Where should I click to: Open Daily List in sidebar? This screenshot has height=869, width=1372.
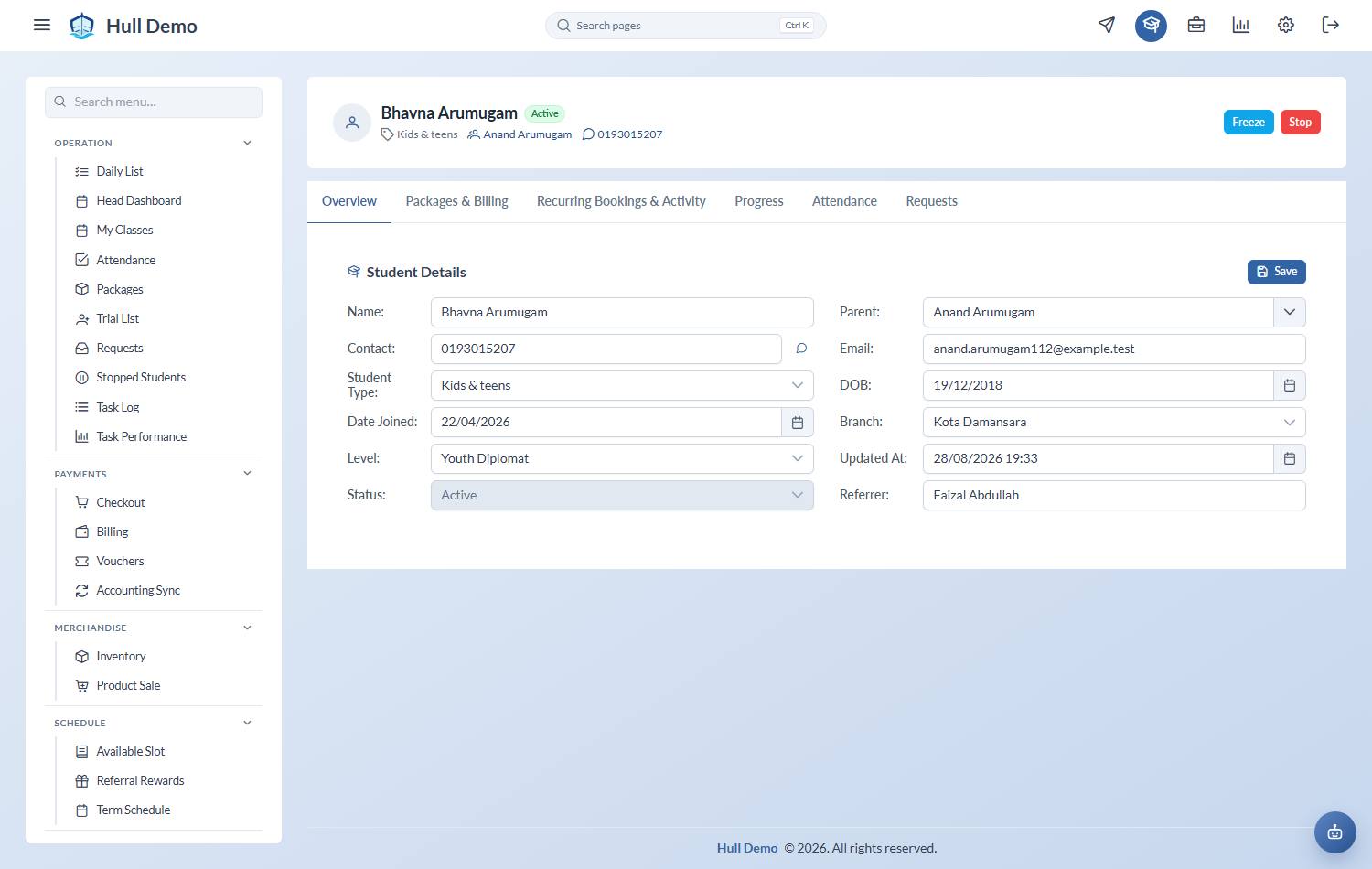coord(120,171)
